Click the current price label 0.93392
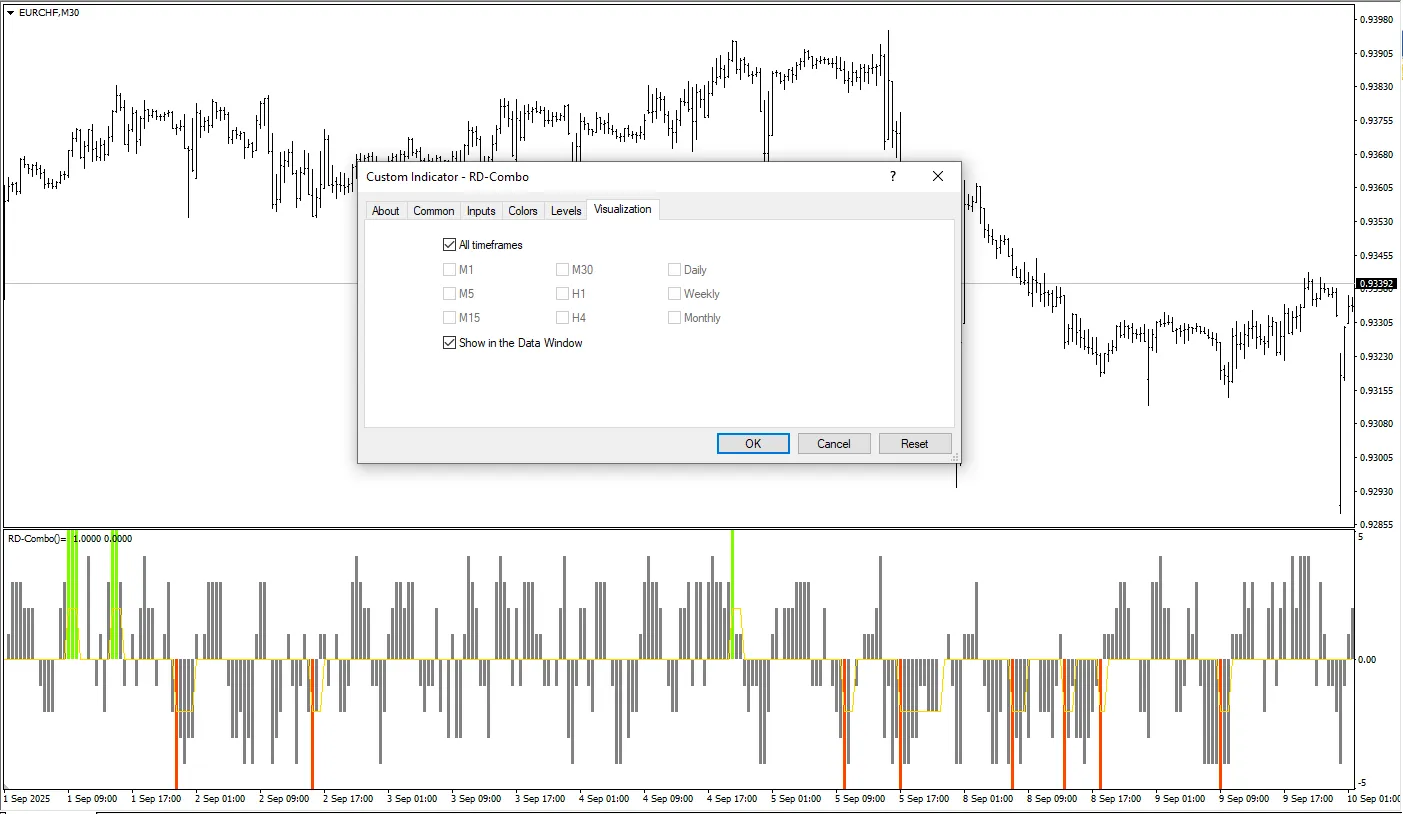Viewport: 1403px width, 814px height. (1375, 284)
